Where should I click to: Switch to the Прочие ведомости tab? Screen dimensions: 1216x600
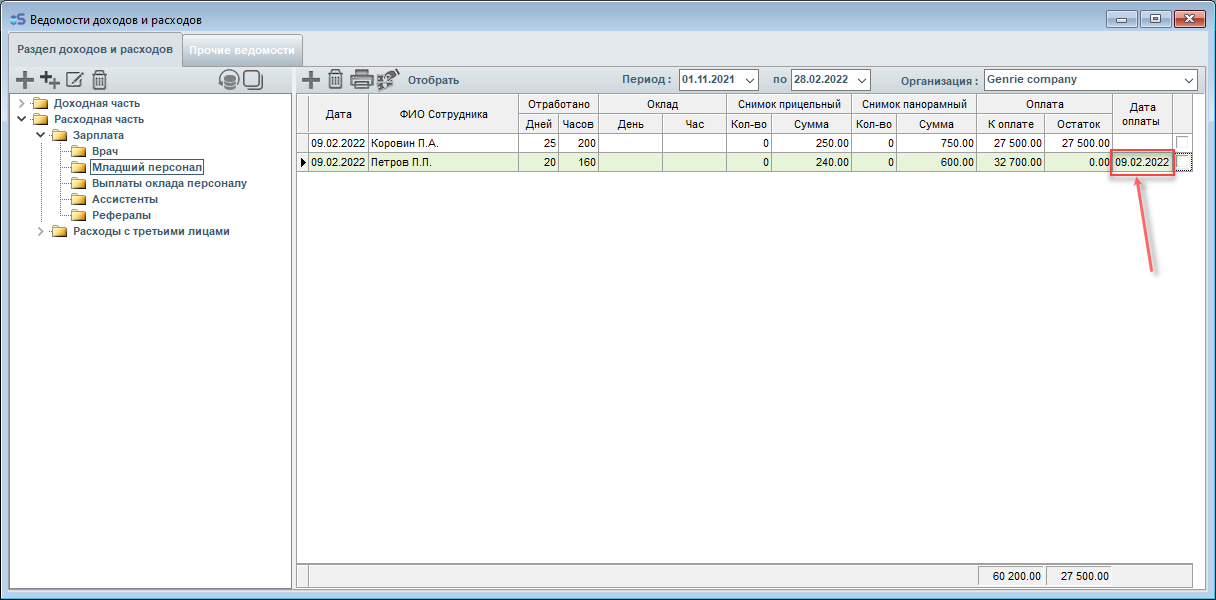coord(242,50)
